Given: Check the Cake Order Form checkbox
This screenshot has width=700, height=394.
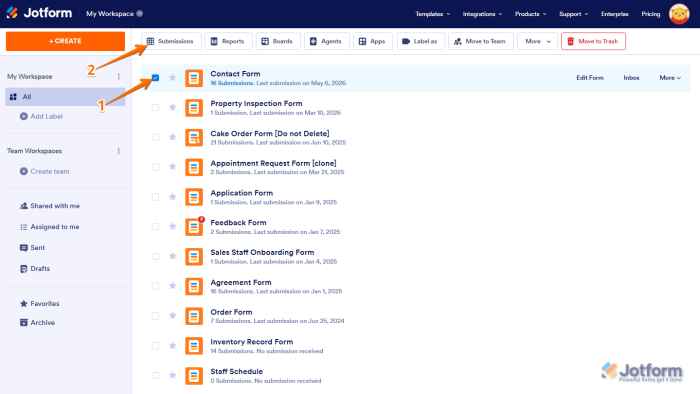Looking at the screenshot, I should [x=155, y=137].
